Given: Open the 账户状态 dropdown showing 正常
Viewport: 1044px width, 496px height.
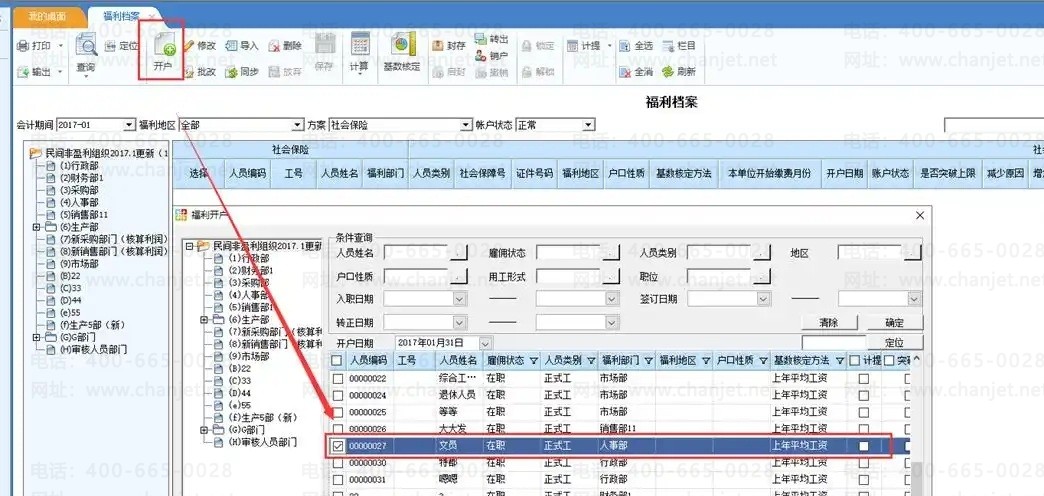Looking at the screenshot, I should pos(587,125).
